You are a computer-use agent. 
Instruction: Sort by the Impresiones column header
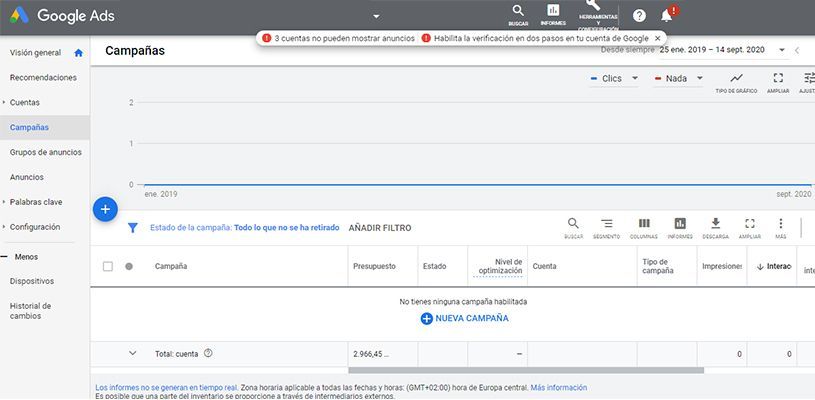[x=722, y=266]
